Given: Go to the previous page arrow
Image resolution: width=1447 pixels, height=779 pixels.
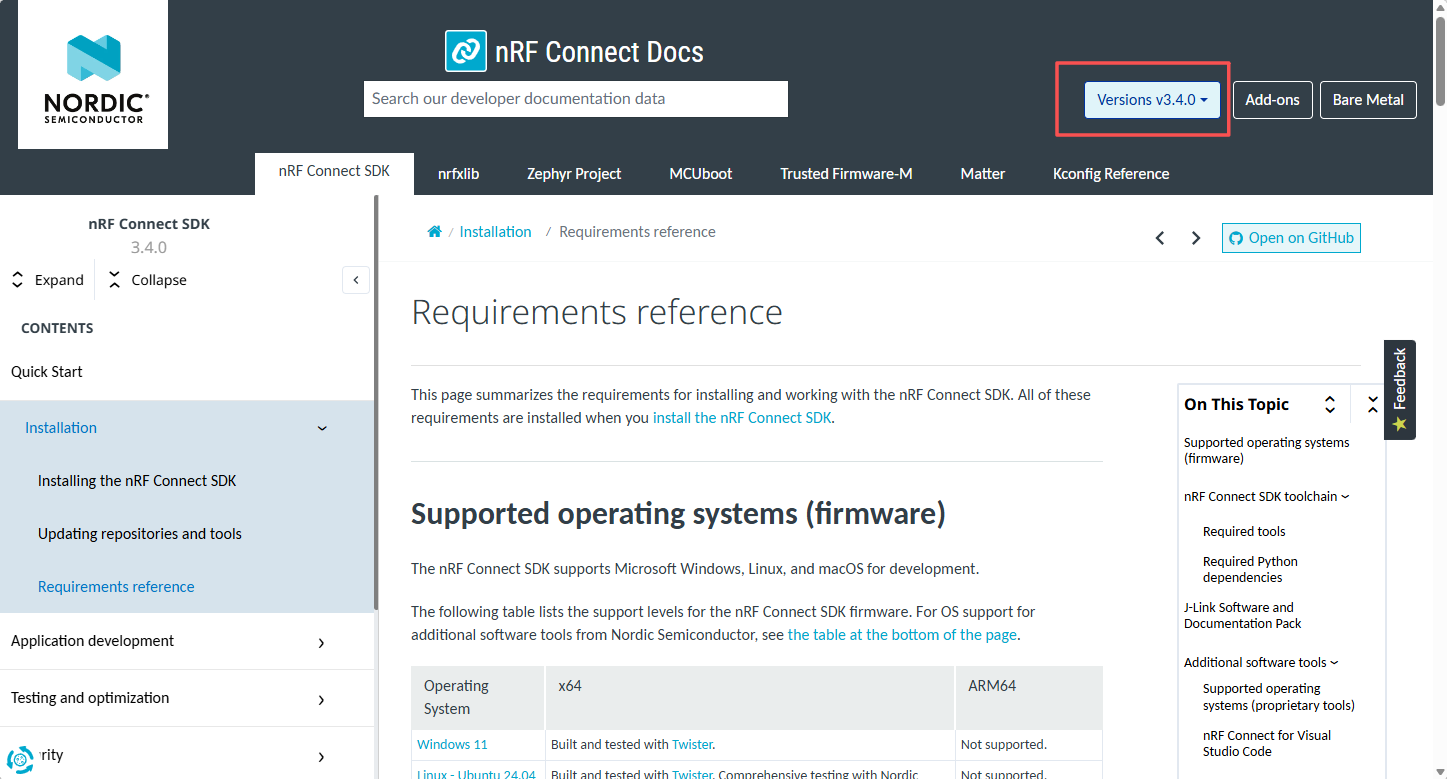Looking at the screenshot, I should (1160, 238).
